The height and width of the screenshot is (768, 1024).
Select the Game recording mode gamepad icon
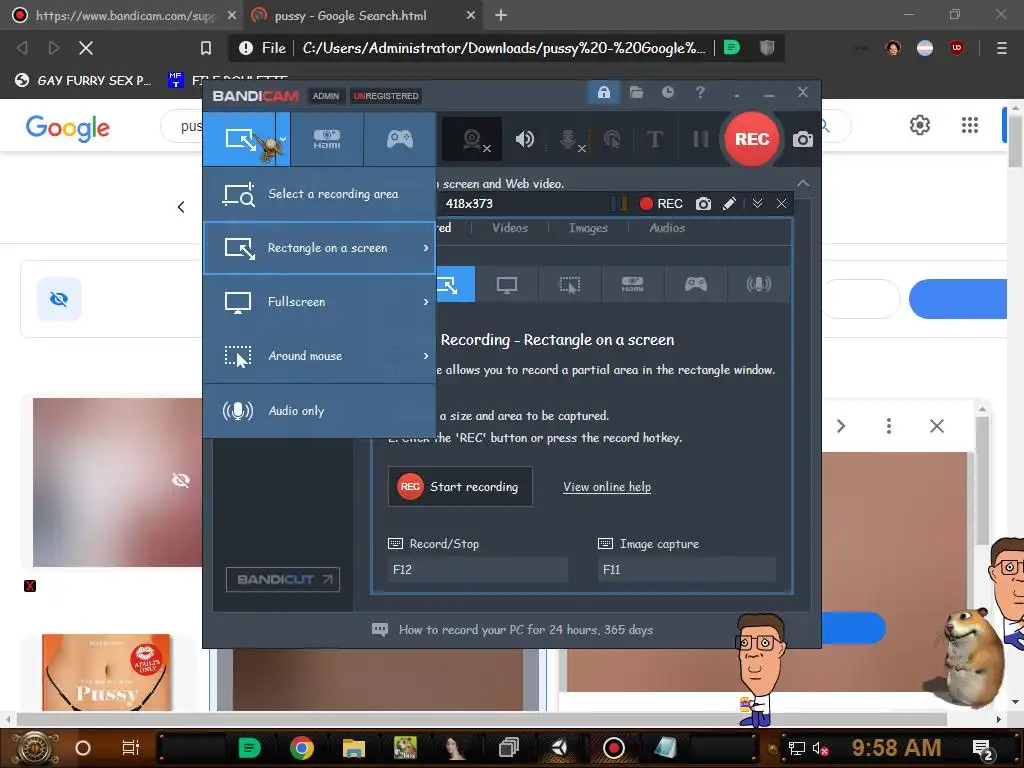tap(399, 139)
